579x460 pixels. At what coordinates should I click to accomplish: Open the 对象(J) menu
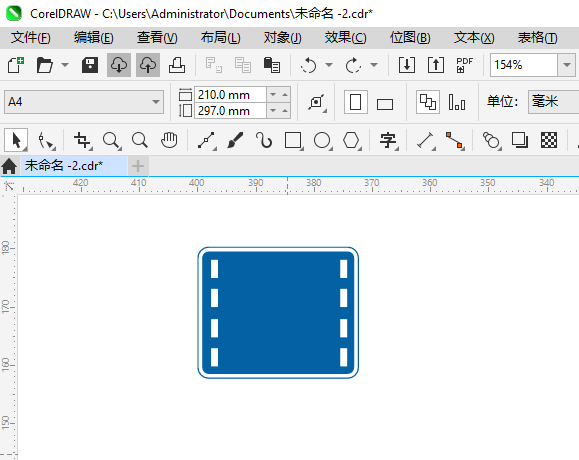tap(282, 38)
